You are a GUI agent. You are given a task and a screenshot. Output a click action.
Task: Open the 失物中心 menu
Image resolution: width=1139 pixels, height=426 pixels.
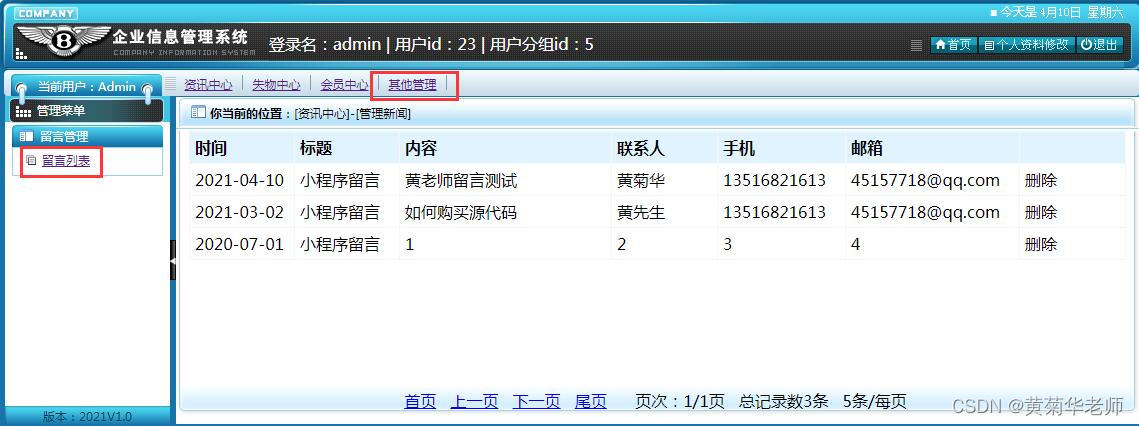point(276,84)
